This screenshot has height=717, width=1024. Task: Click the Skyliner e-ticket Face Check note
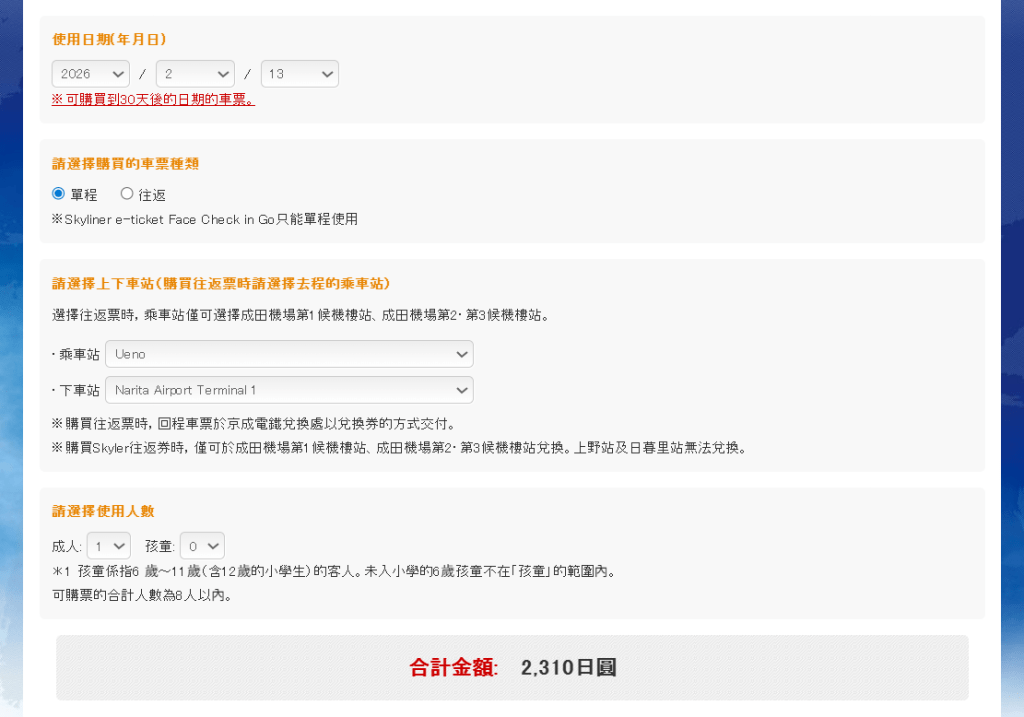click(205, 219)
